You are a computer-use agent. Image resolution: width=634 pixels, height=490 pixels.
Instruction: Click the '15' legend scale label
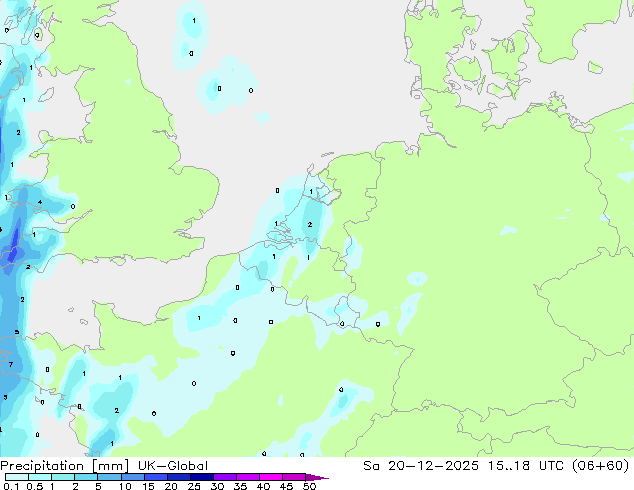pos(148,486)
